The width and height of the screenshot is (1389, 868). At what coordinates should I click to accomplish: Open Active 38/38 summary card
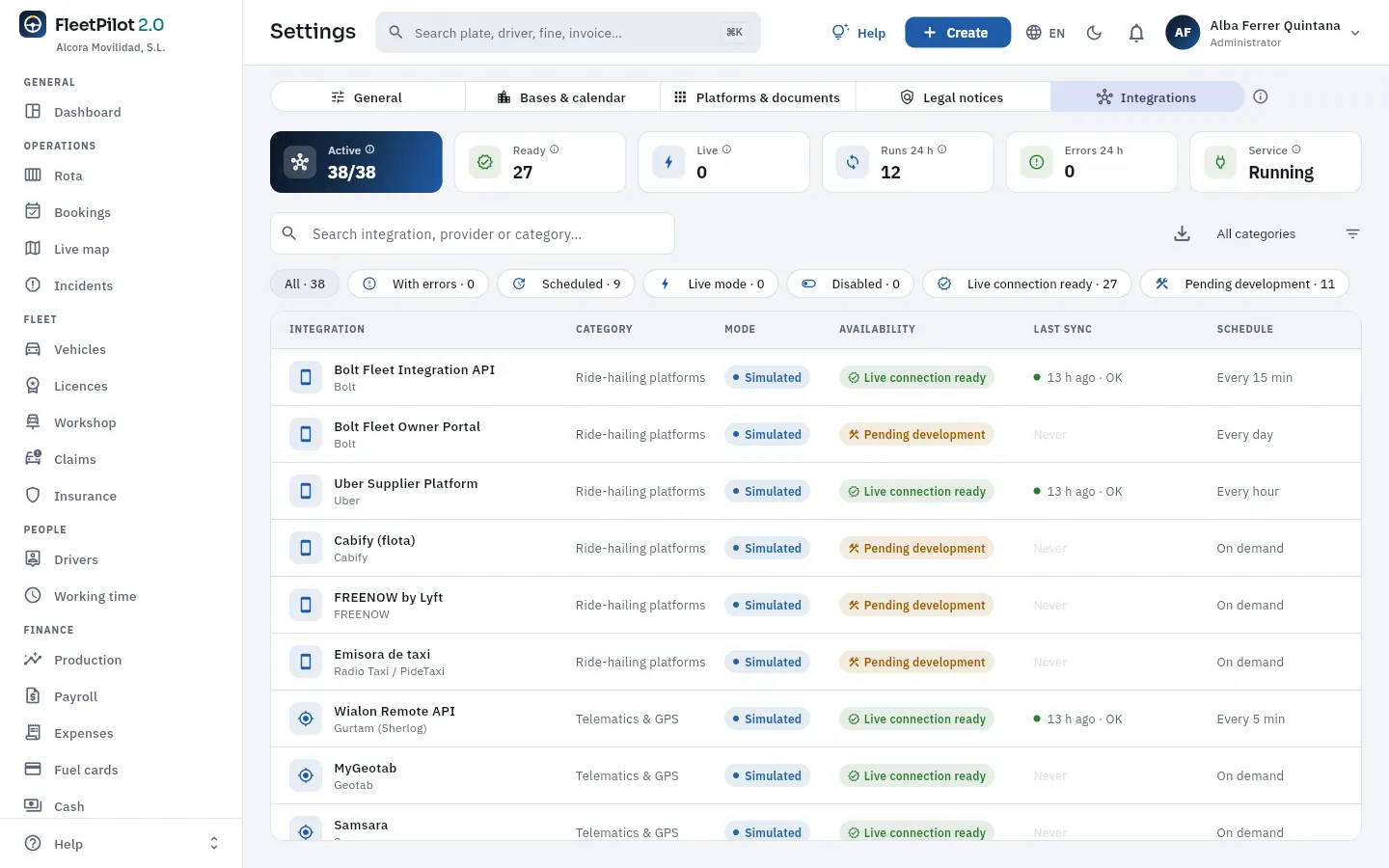[x=356, y=162]
